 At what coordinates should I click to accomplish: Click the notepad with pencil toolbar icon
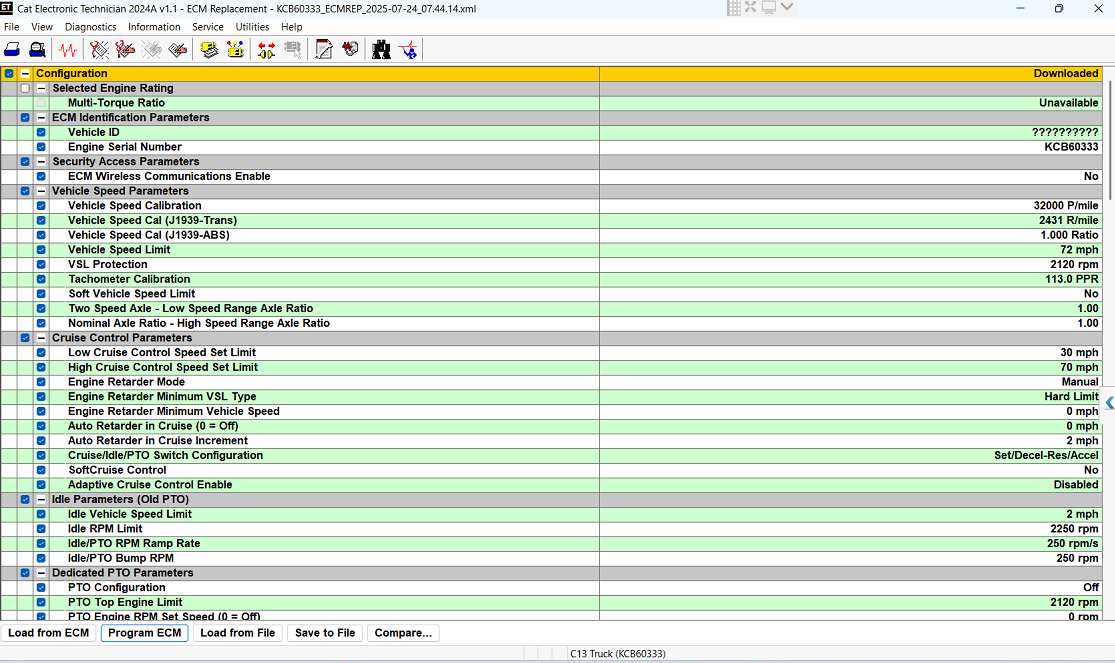[x=324, y=49]
